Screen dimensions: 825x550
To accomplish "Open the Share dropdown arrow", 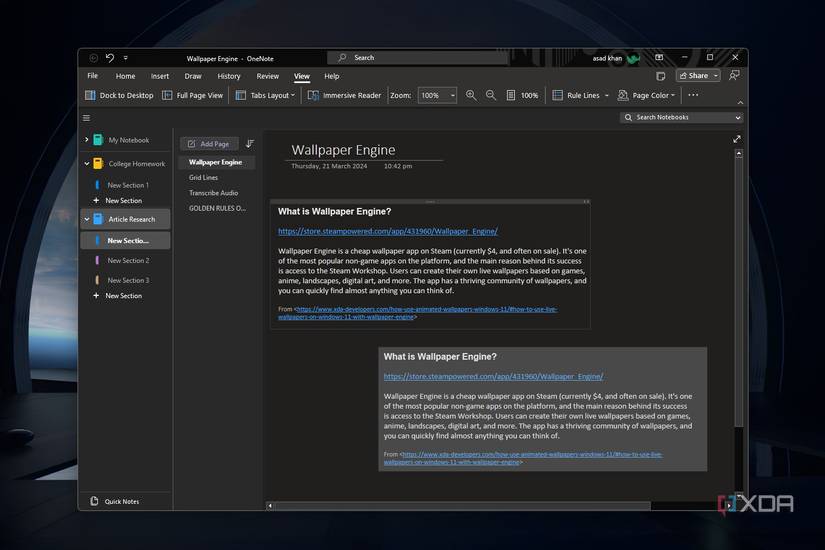I will [x=716, y=76].
